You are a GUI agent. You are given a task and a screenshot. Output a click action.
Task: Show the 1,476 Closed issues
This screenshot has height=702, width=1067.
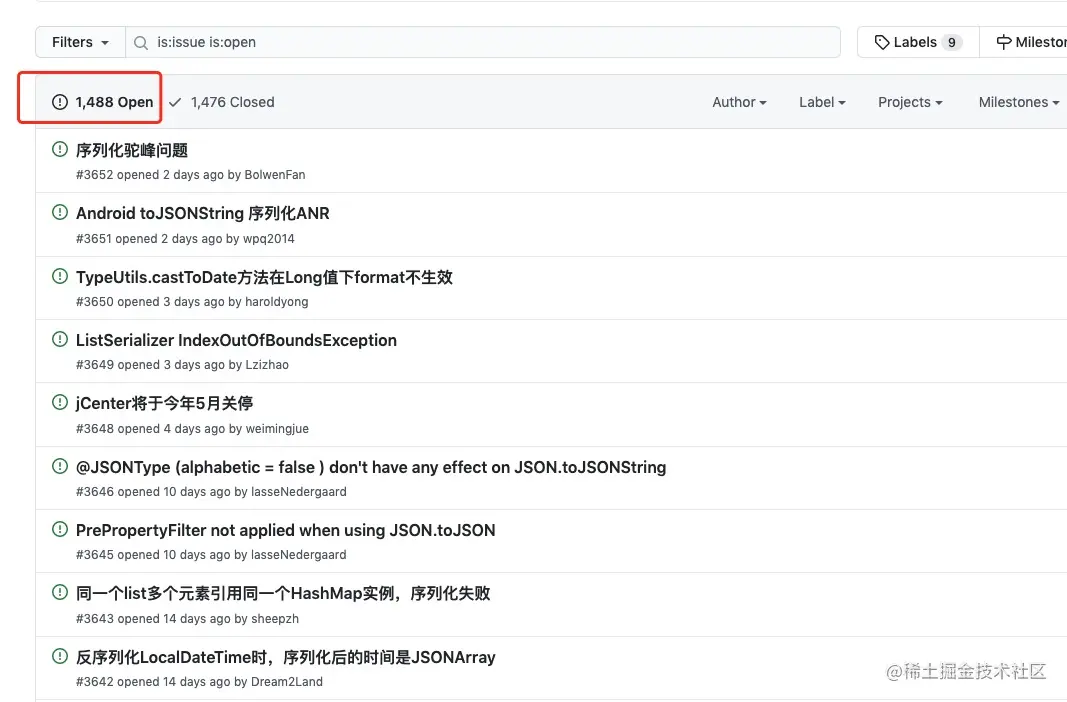(x=222, y=102)
